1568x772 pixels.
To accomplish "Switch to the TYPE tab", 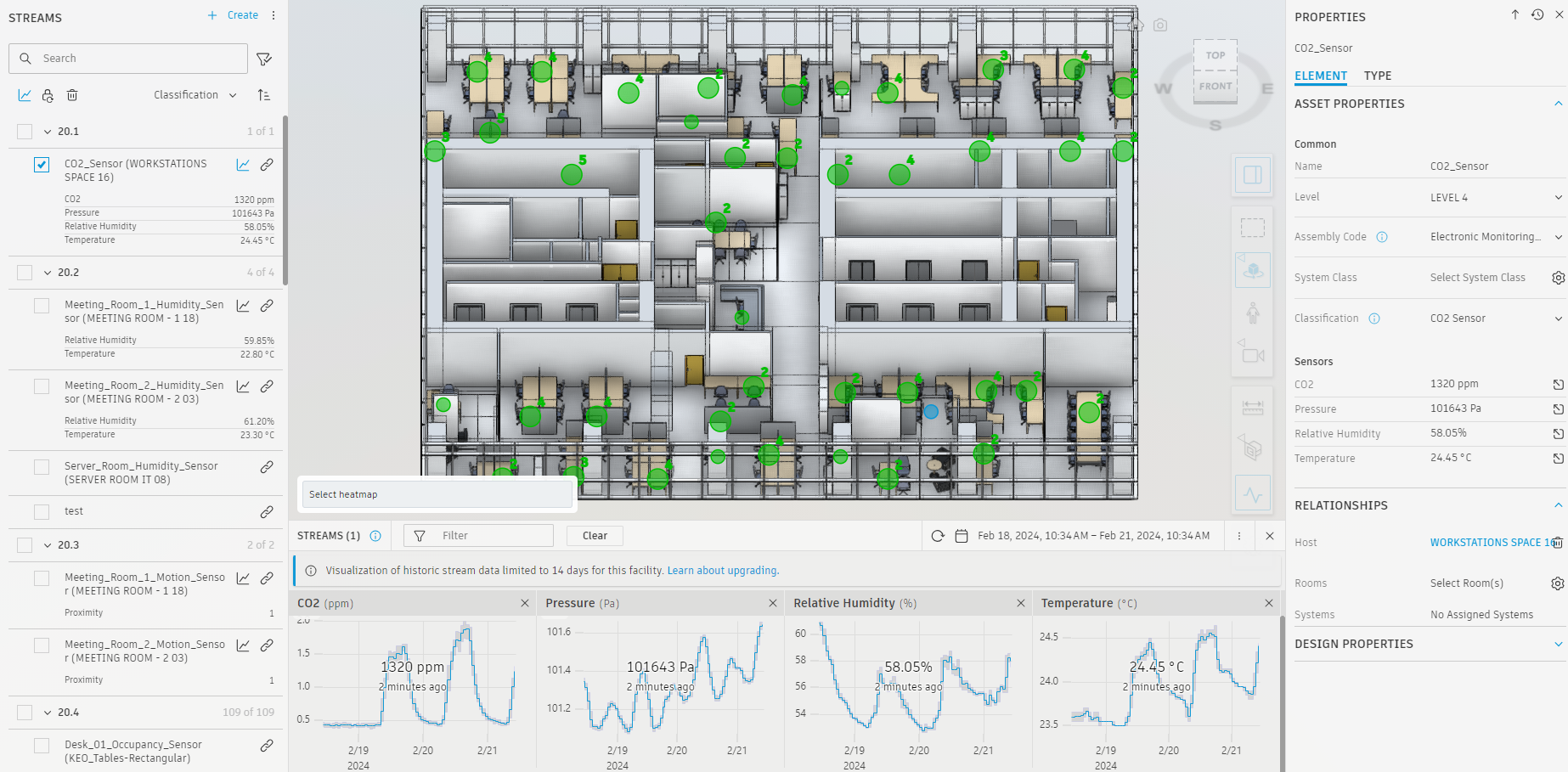I will 1377,76.
